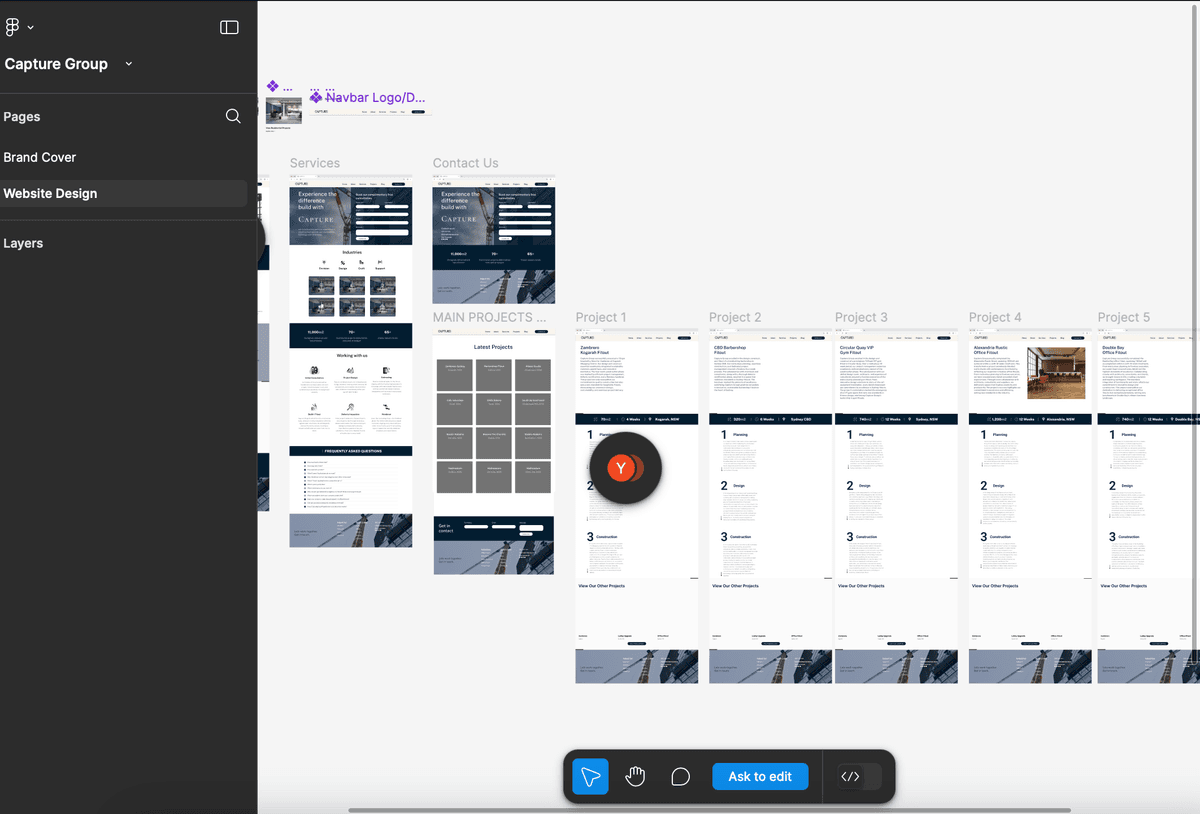Click the horizontal canvas scrollbar

click(x=708, y=810)
